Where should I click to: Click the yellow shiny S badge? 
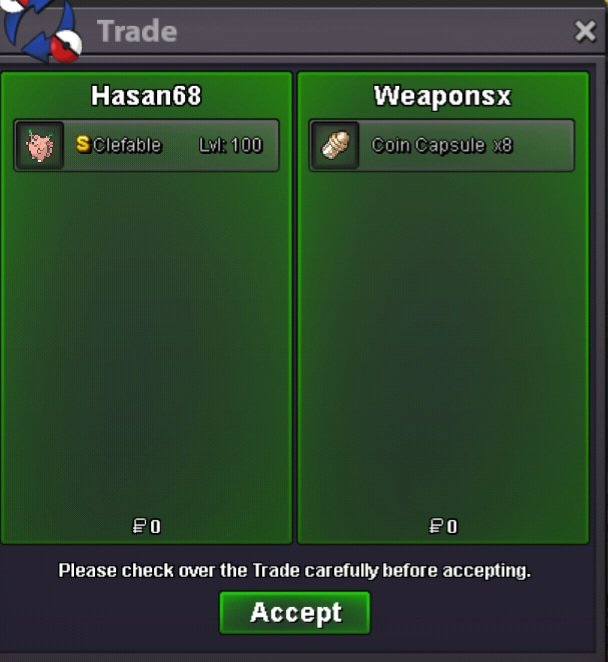[83, 144]
